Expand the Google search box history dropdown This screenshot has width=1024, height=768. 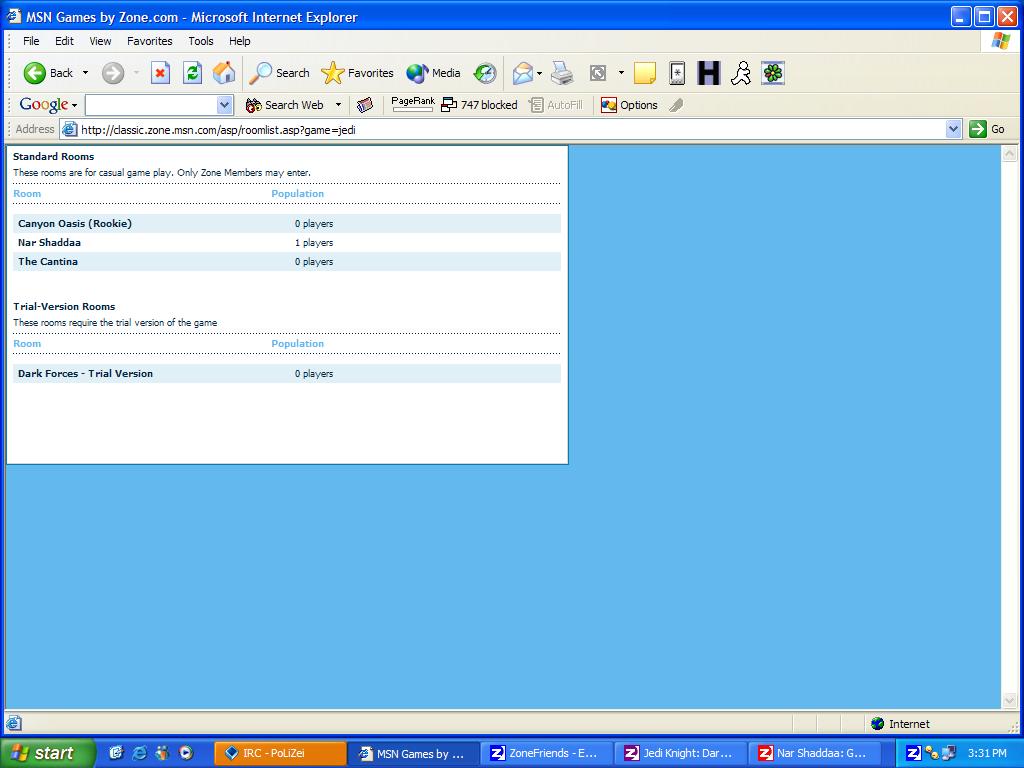click(x=224, y=105)
